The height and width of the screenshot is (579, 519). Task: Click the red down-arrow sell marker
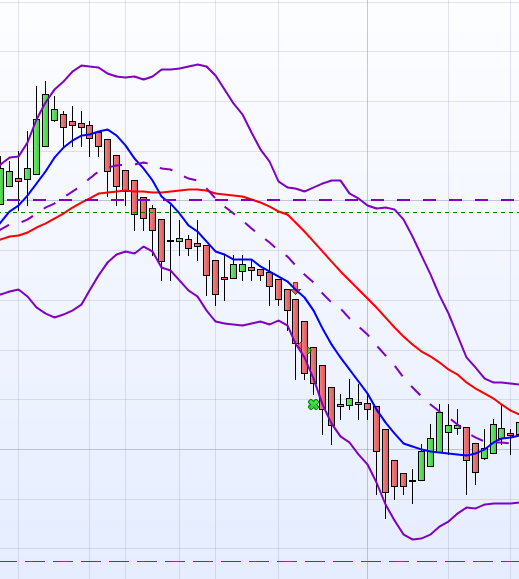click(295, 288)
